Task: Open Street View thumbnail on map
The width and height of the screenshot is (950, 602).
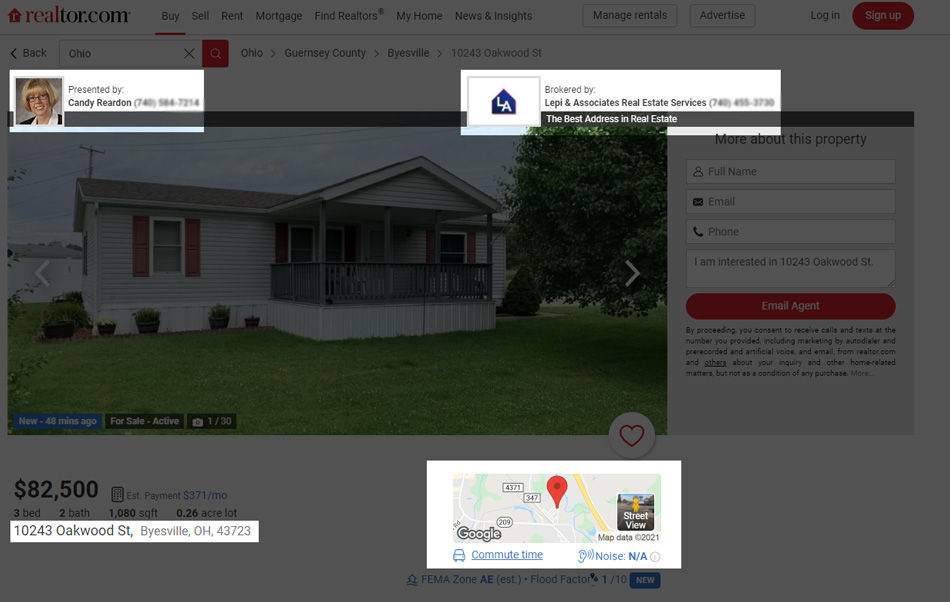Action: (636, 512)
